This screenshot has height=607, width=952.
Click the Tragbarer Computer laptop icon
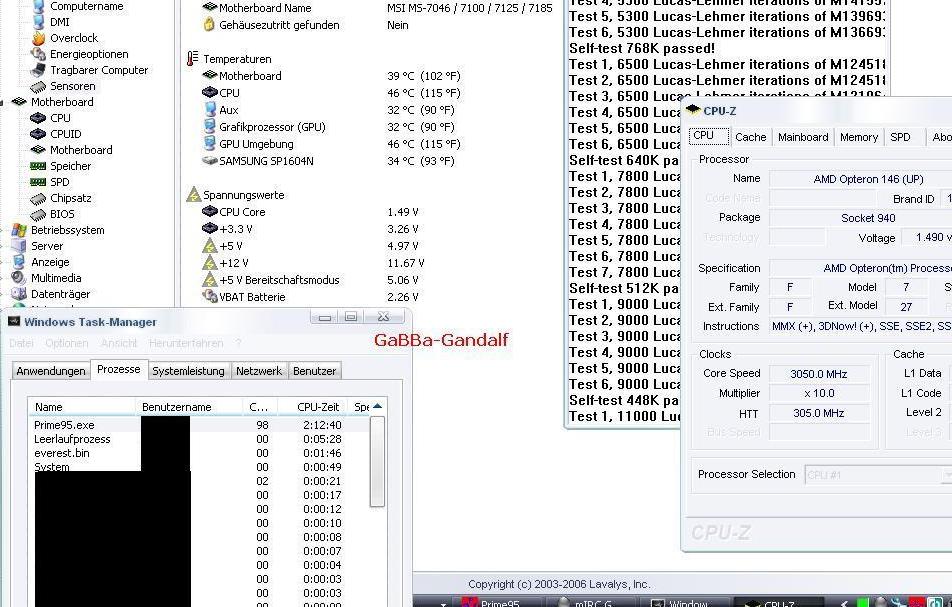[38, 70]
